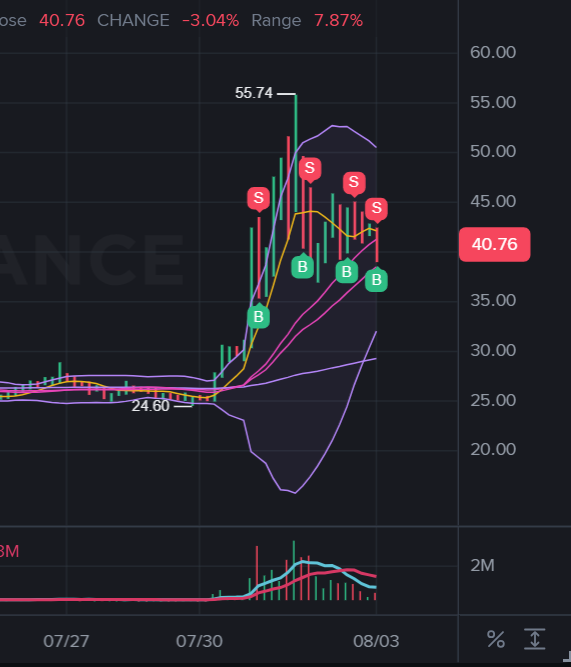Click the latest S sell marker on 08/03
Viewport: 571px width, 667px height.
point(377,209)
